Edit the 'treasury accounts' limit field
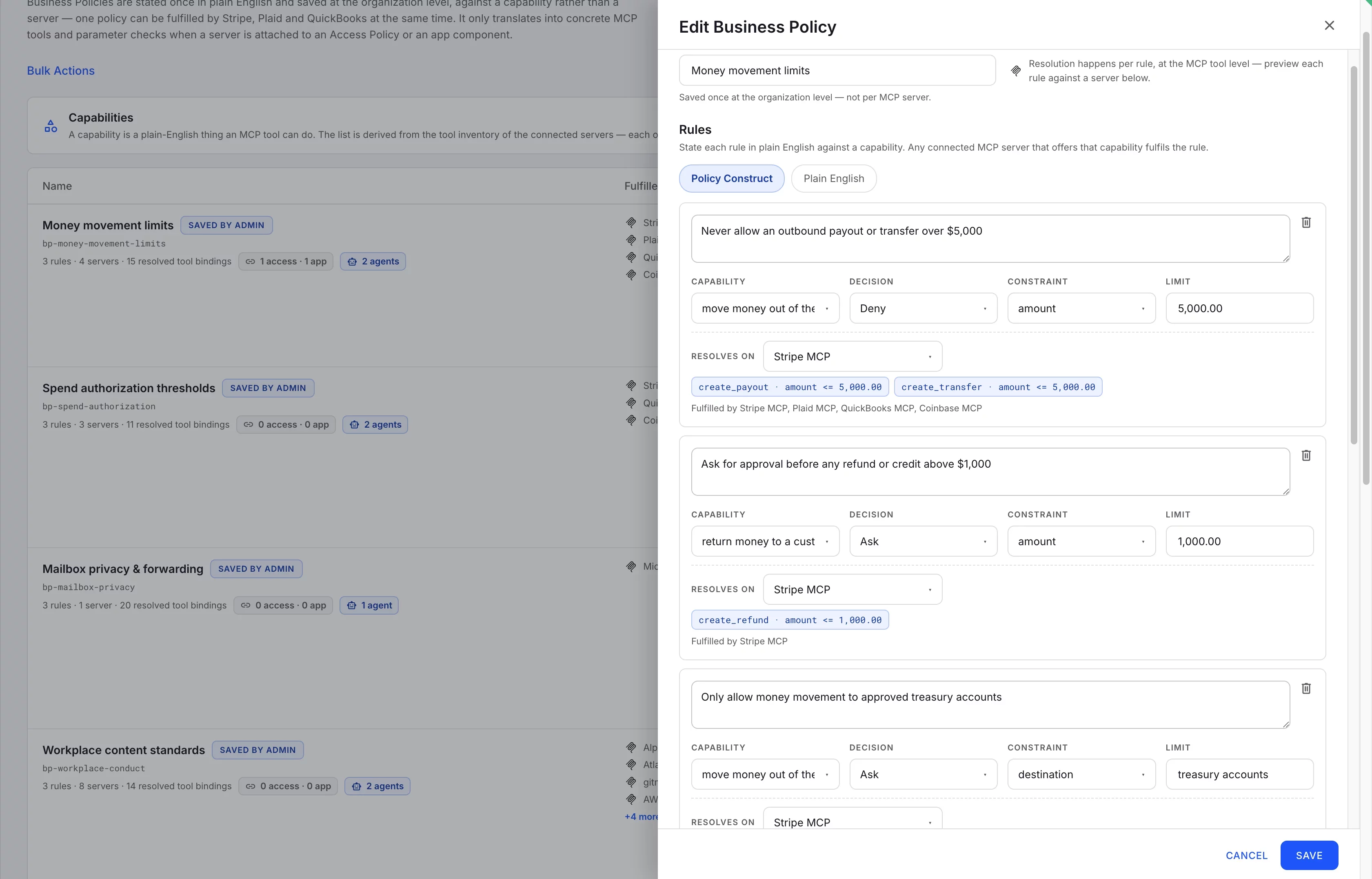1372x879 pixels. [1240, 775]
